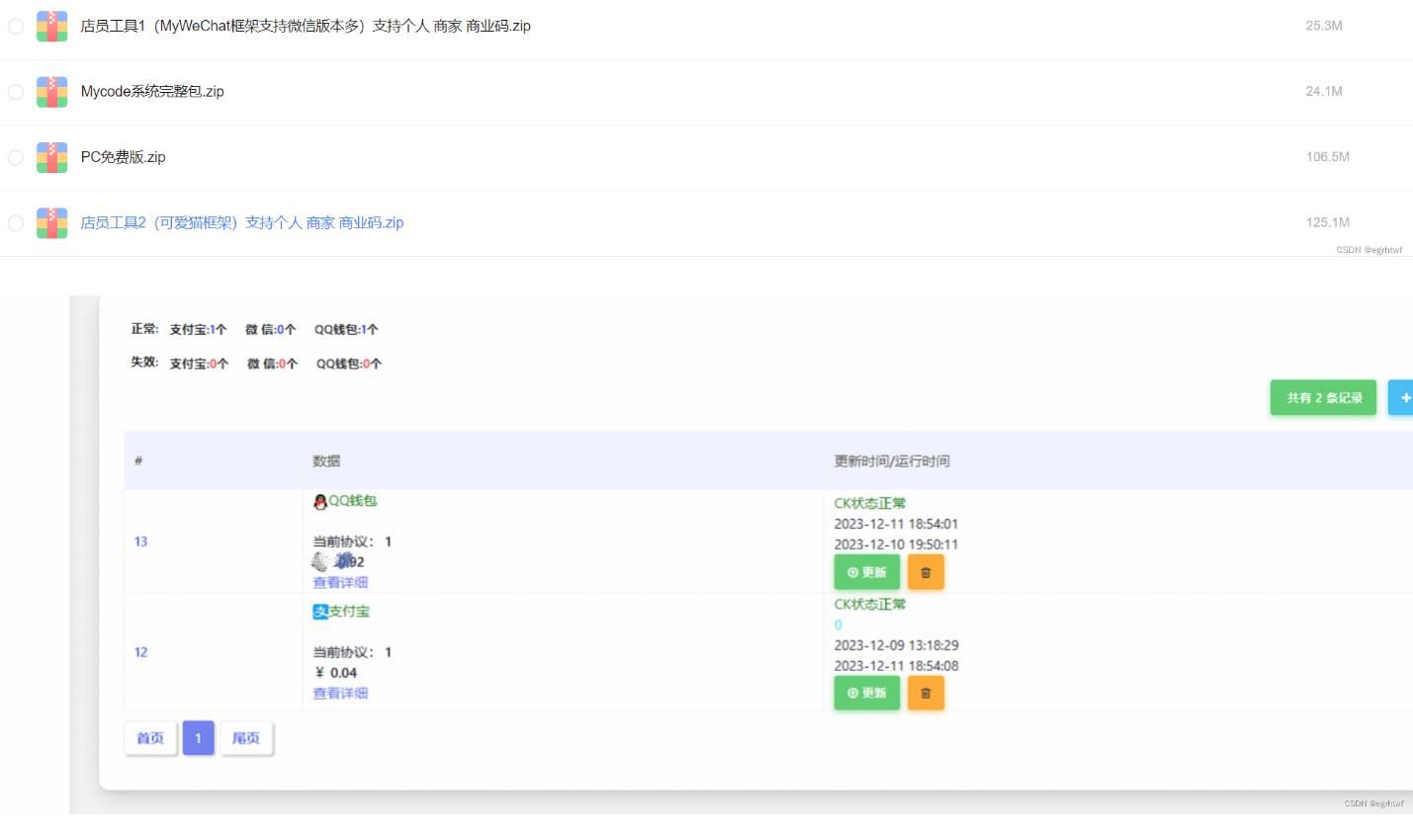Click the green 共有 2 条记录 badge
The image size is (1413, 840).
click(1323, 397)
